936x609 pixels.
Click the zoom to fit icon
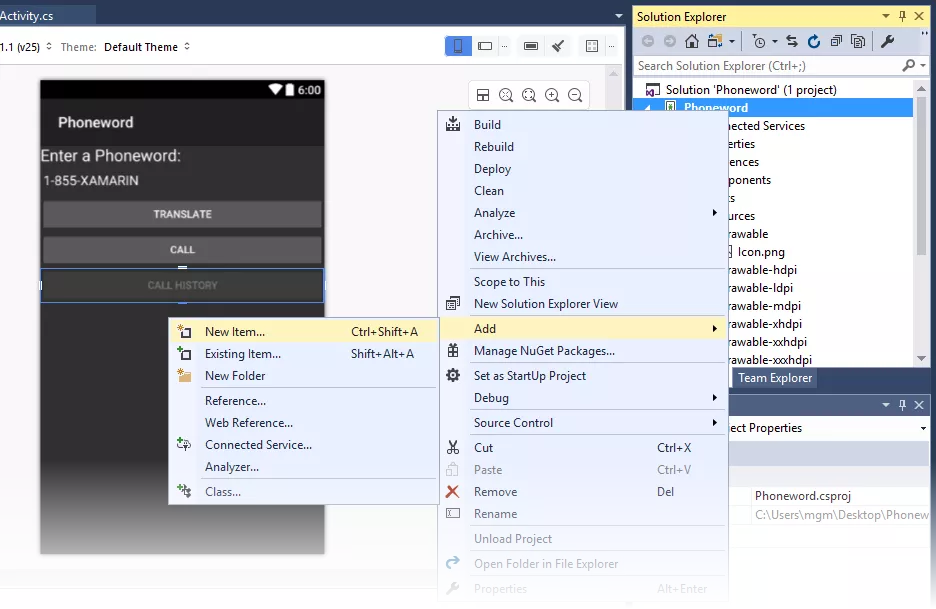click(529, 95)
